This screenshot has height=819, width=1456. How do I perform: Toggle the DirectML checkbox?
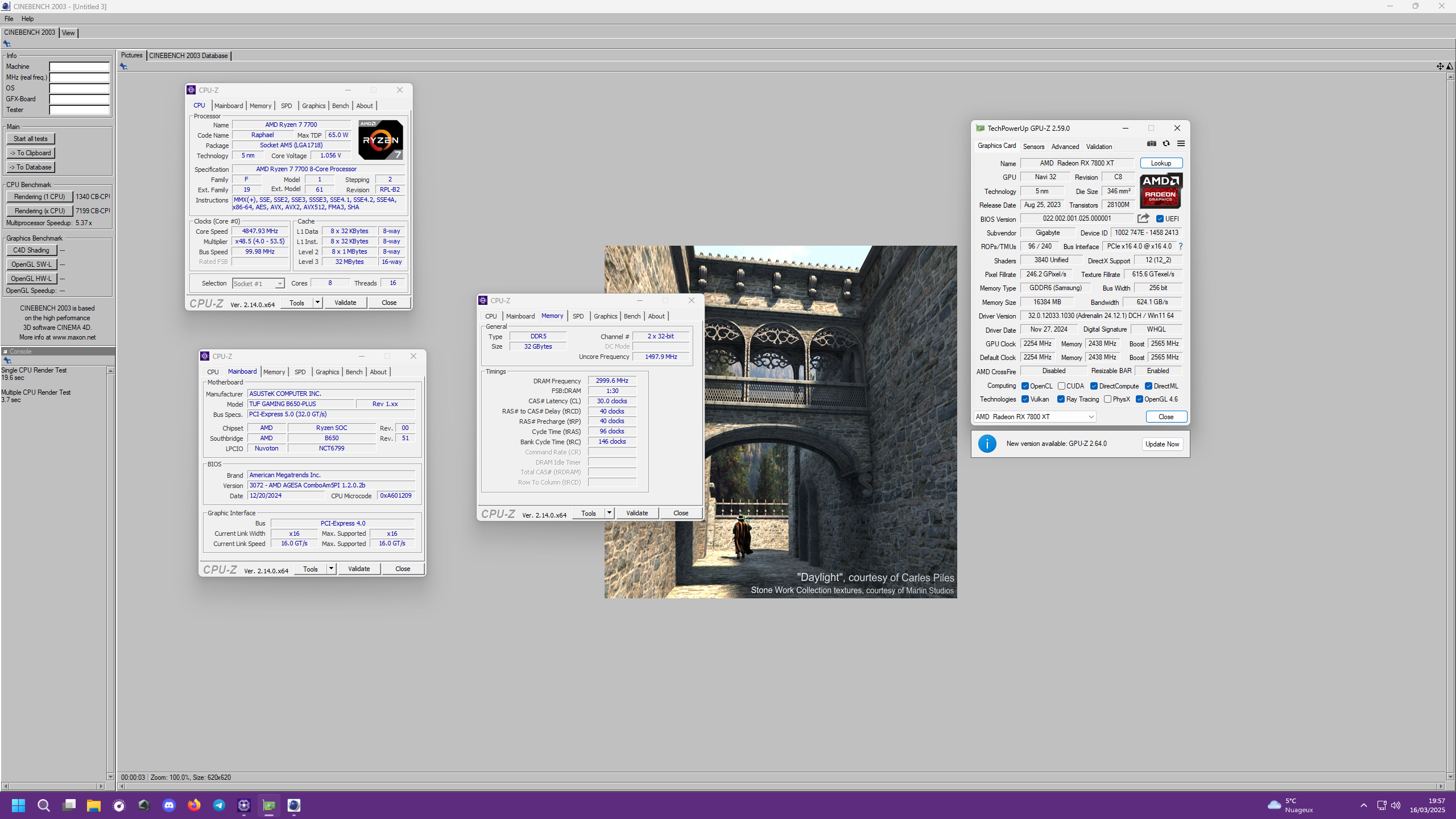[x=1148, y=386]
